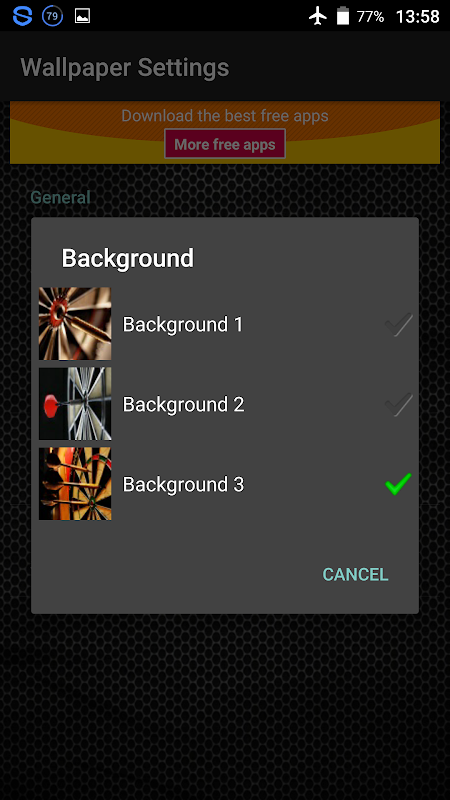Tap the 13:58 clock in status bar
The width and height of the screenshot is (450, 800).
(417, 16)
